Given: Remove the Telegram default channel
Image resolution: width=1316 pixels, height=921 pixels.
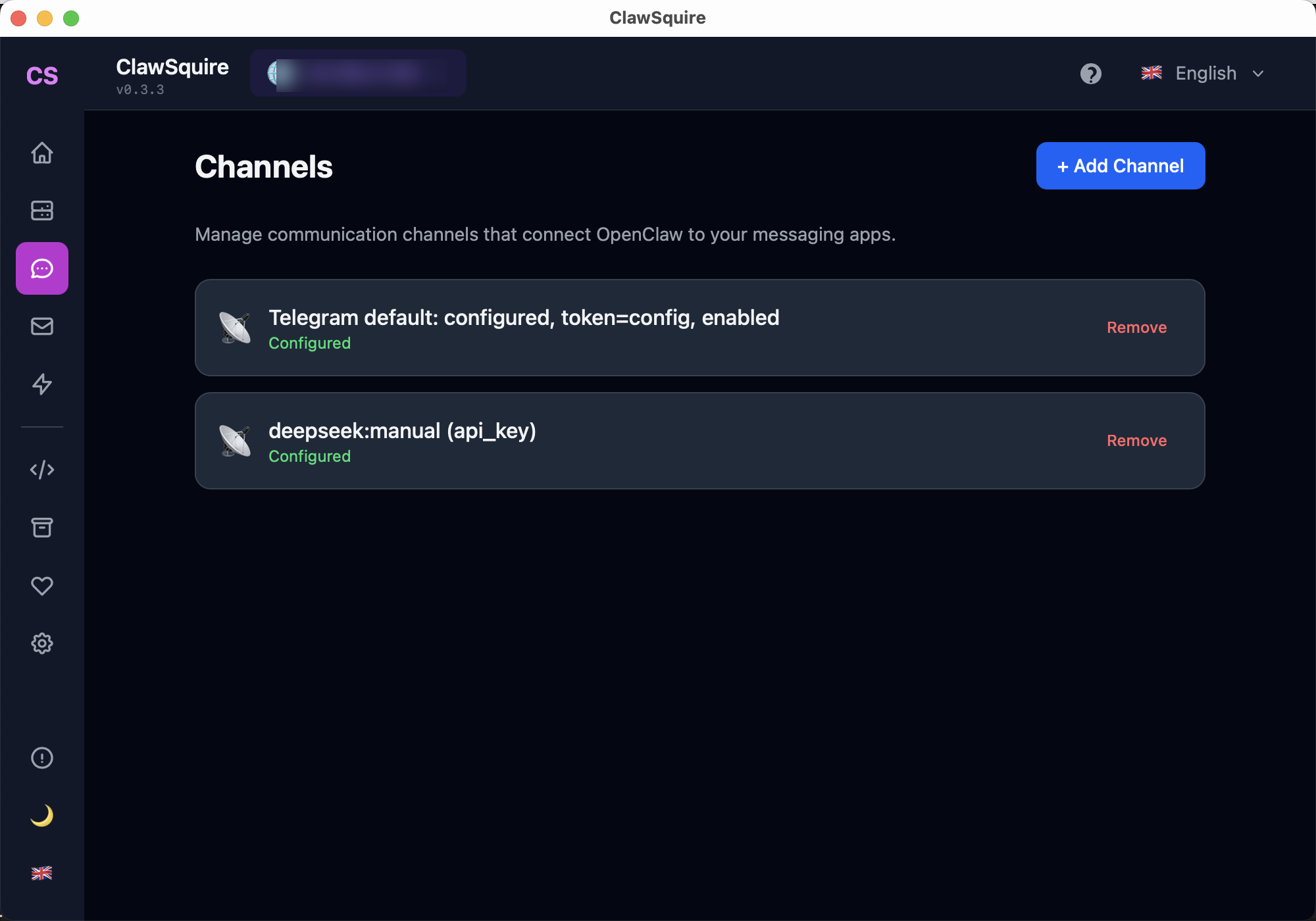Looking at the screenshot, I should click(x=1136, y=327).
